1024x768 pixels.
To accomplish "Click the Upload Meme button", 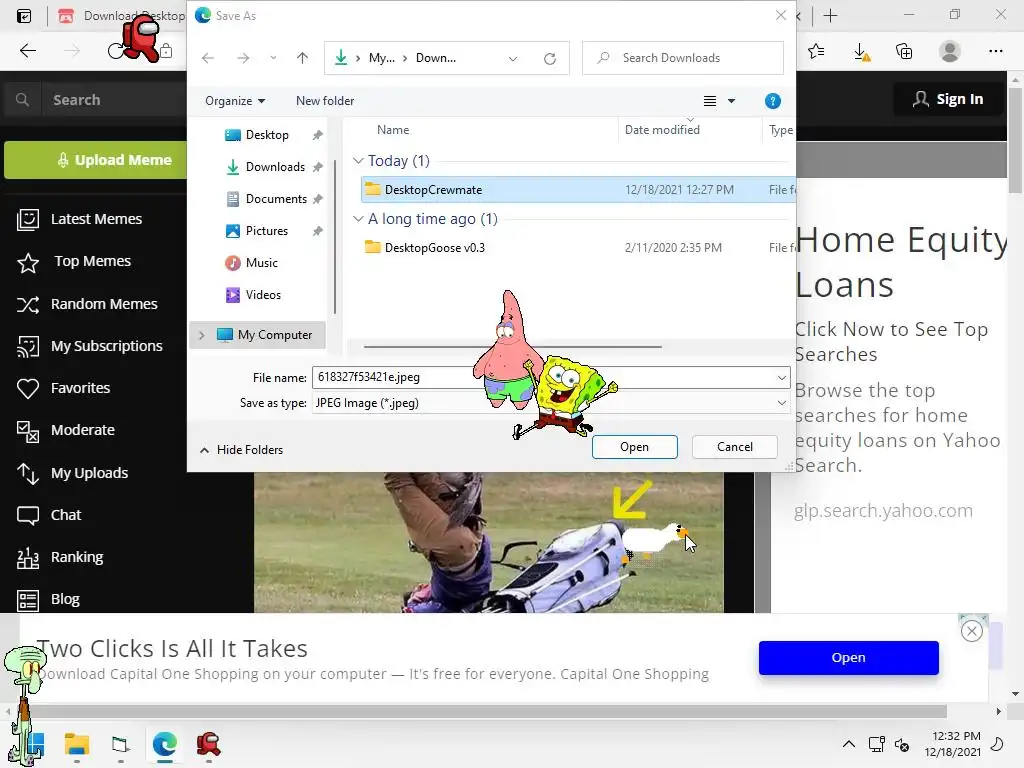I will [95, 160].
